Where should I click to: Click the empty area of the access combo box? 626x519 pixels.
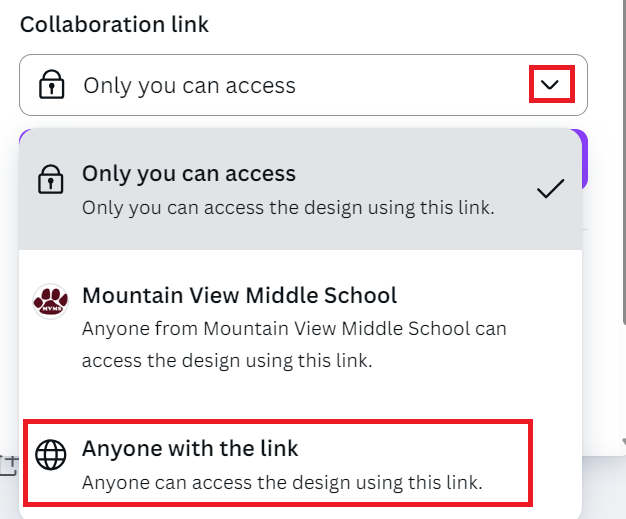click(411, 85)
